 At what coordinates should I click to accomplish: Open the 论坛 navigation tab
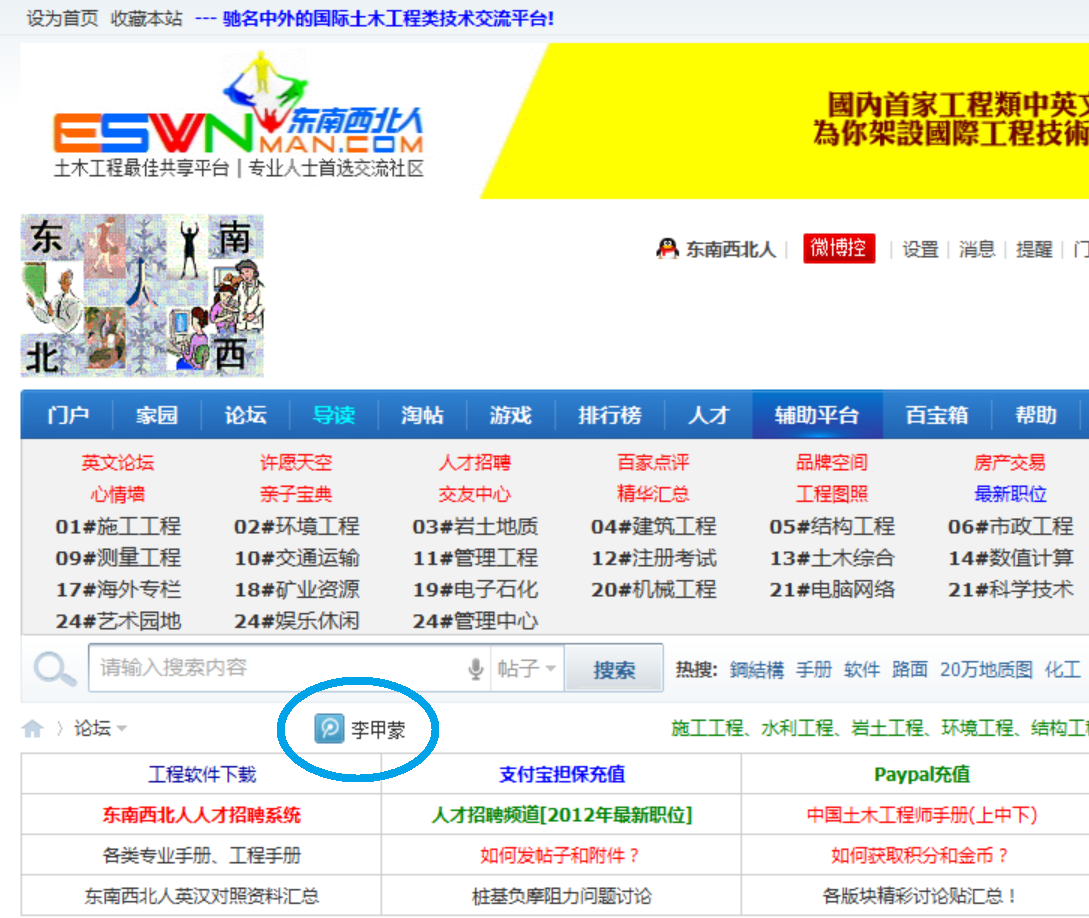pyautogui.click(x=245, y=415)
